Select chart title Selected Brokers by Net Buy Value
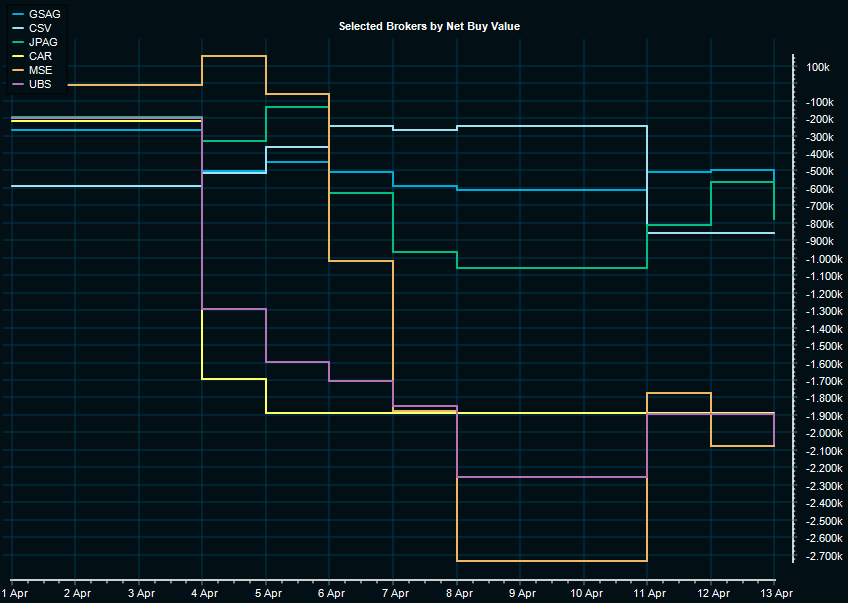Viewport: 848px width, 603px height. click(429, 26)
